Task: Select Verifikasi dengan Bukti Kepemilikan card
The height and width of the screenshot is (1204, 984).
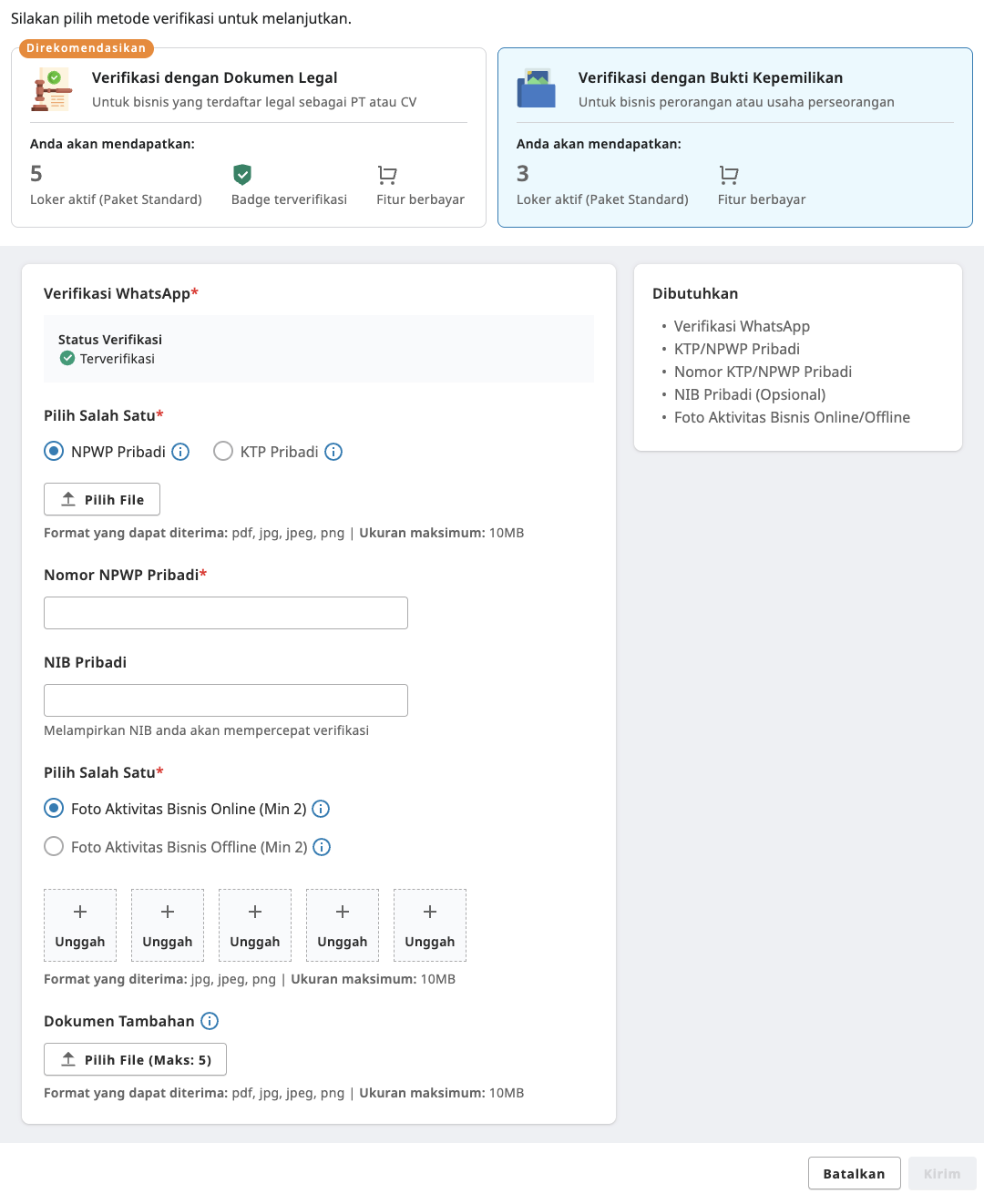Action: pos(734,137)
